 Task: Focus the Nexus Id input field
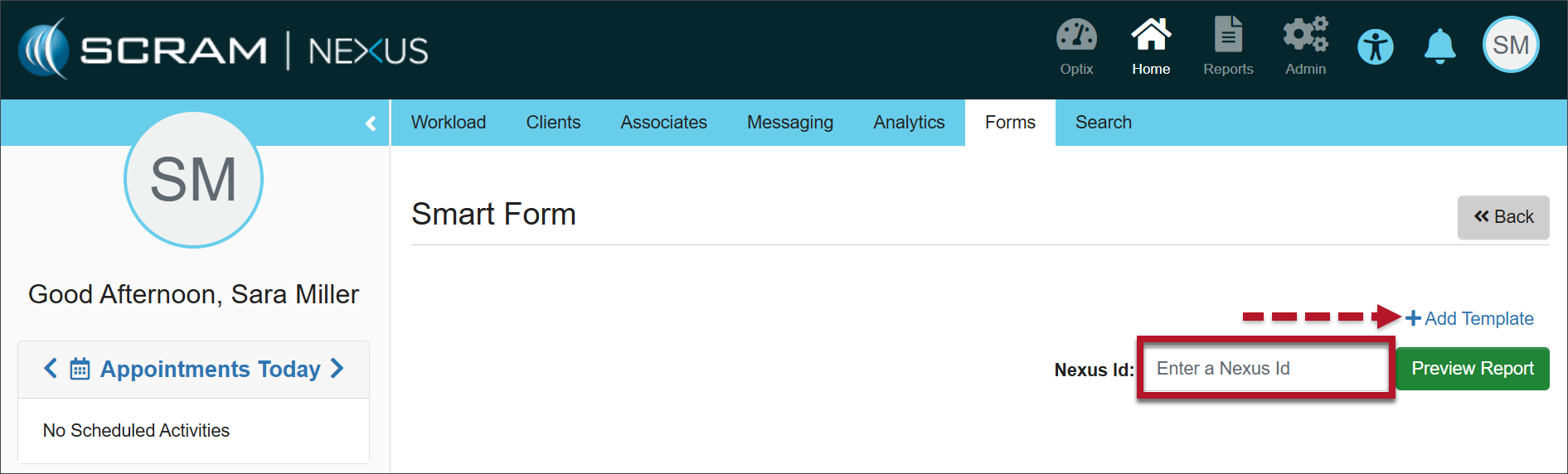1265,369
